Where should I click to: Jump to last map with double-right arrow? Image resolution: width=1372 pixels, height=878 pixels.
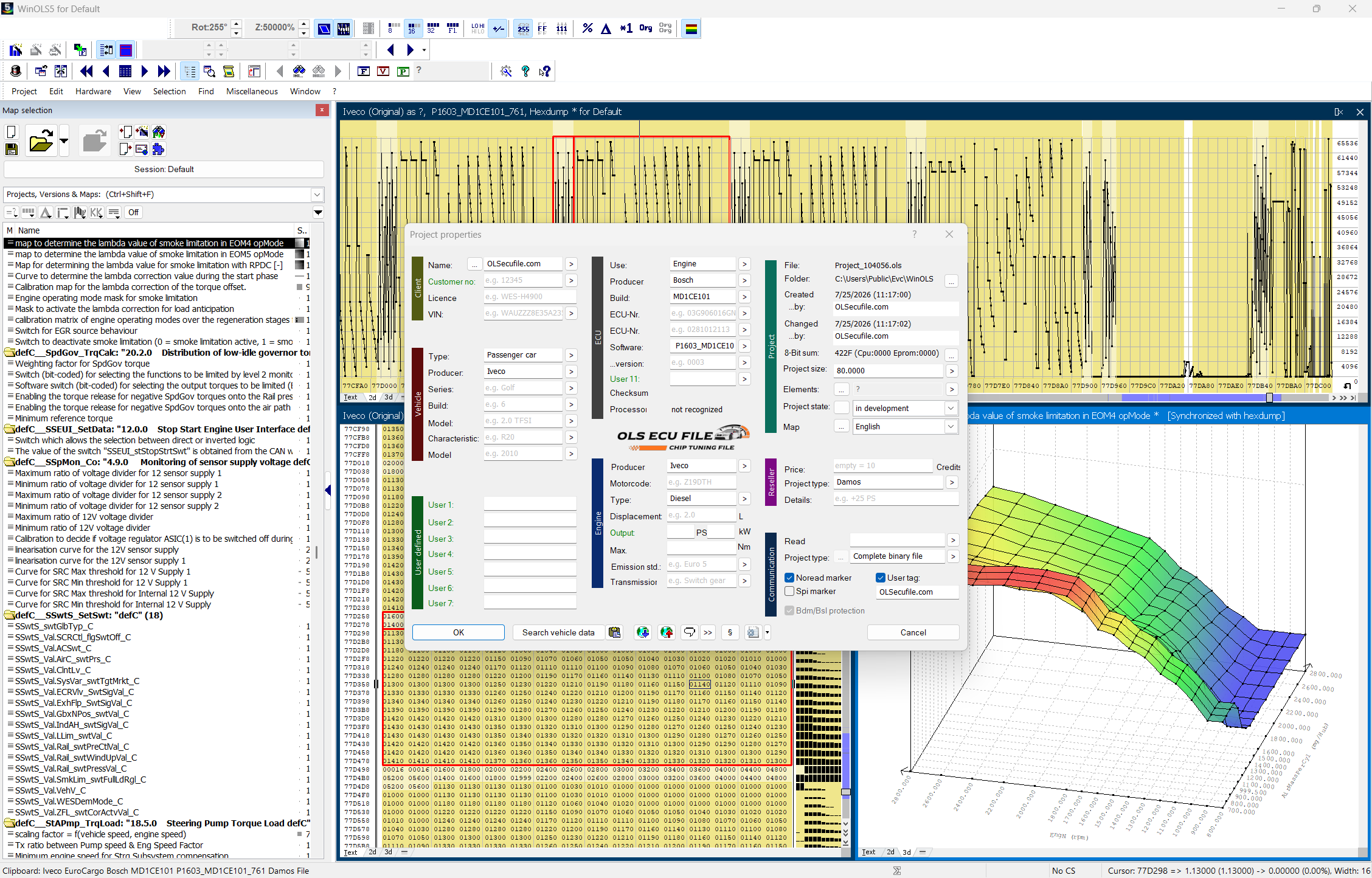click(164, 72)
